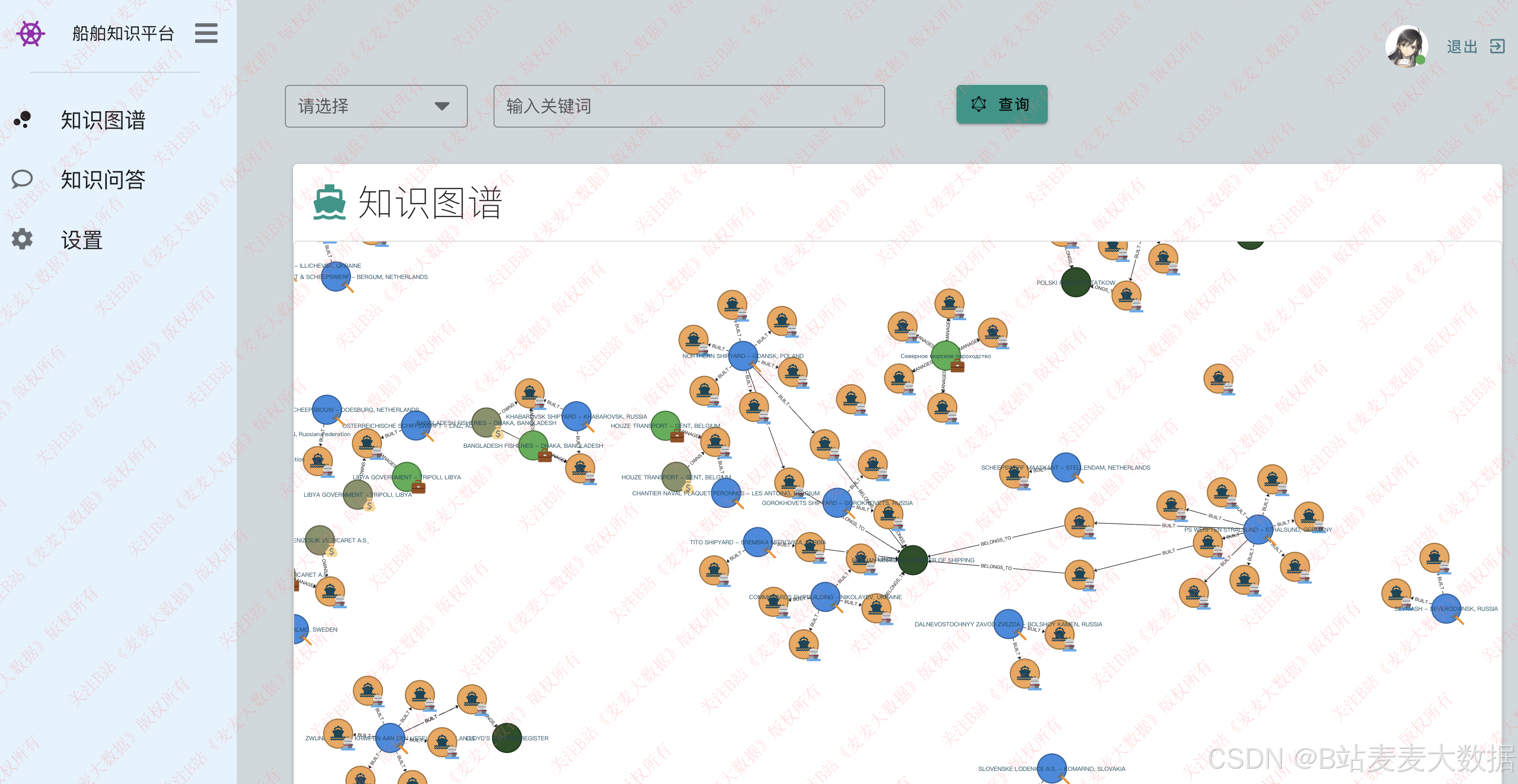Expand the 请选择 dropdown

[x=376, y=106]
